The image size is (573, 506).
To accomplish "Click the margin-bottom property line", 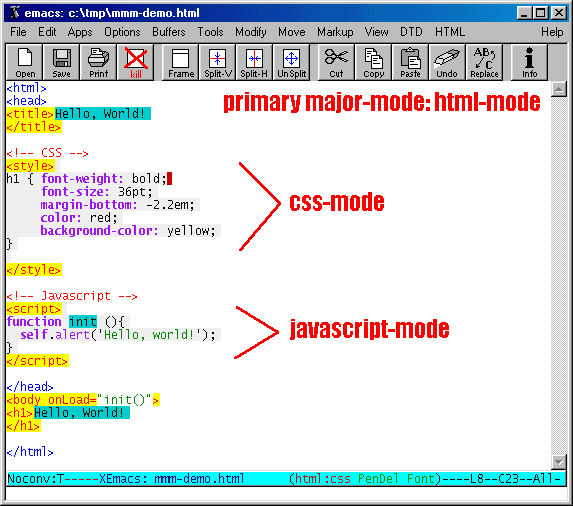I will click(118, 205).
